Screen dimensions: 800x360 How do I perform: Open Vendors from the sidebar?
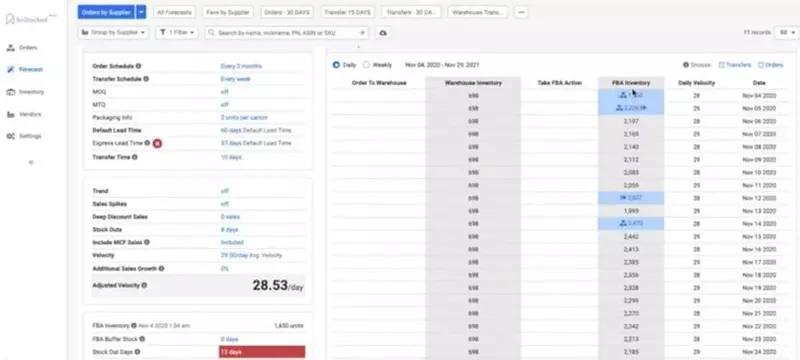(24, 114)
